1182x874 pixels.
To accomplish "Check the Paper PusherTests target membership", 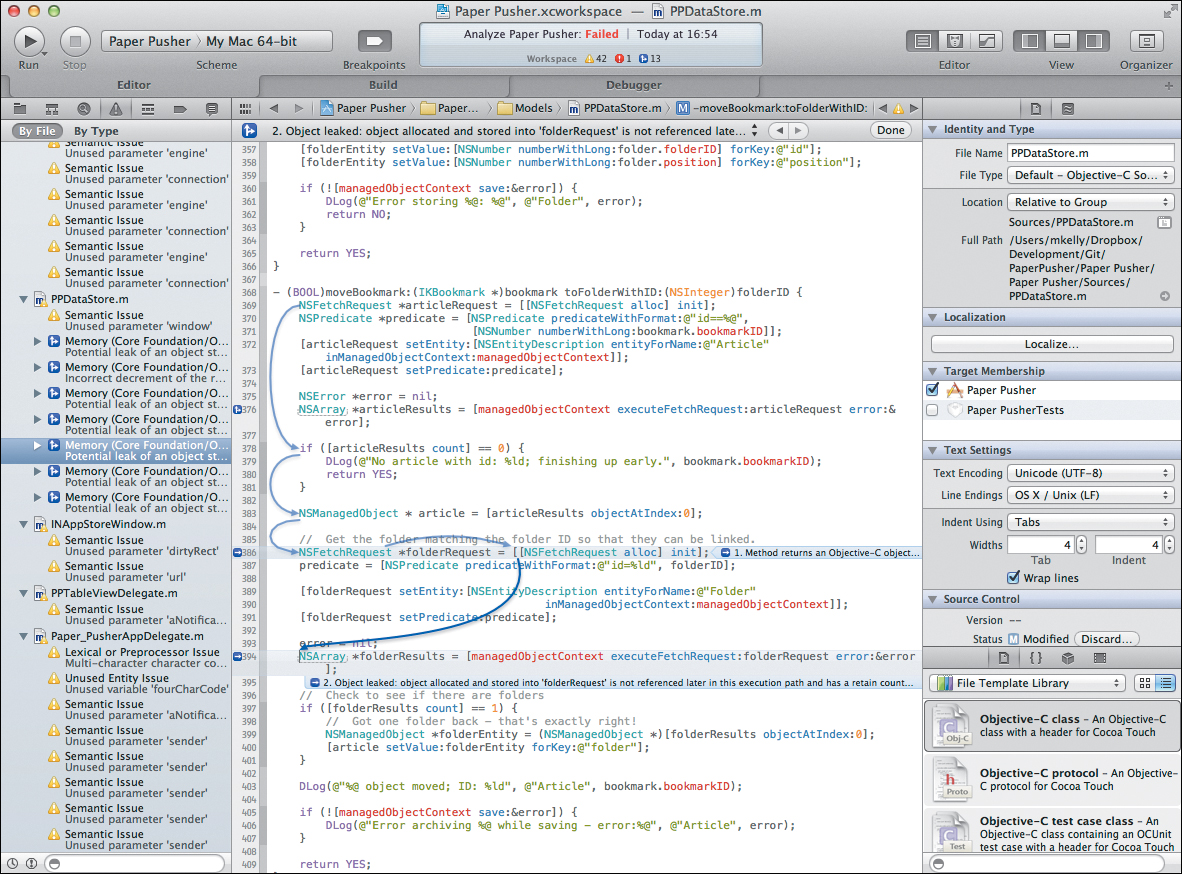I will tap(932, 410).
